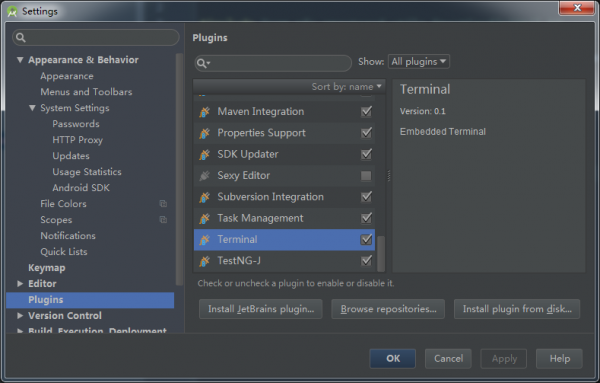600x383 pixels.
Task: Uncheck the Terminal plugin checkbox
Action: tap(366, 240)
